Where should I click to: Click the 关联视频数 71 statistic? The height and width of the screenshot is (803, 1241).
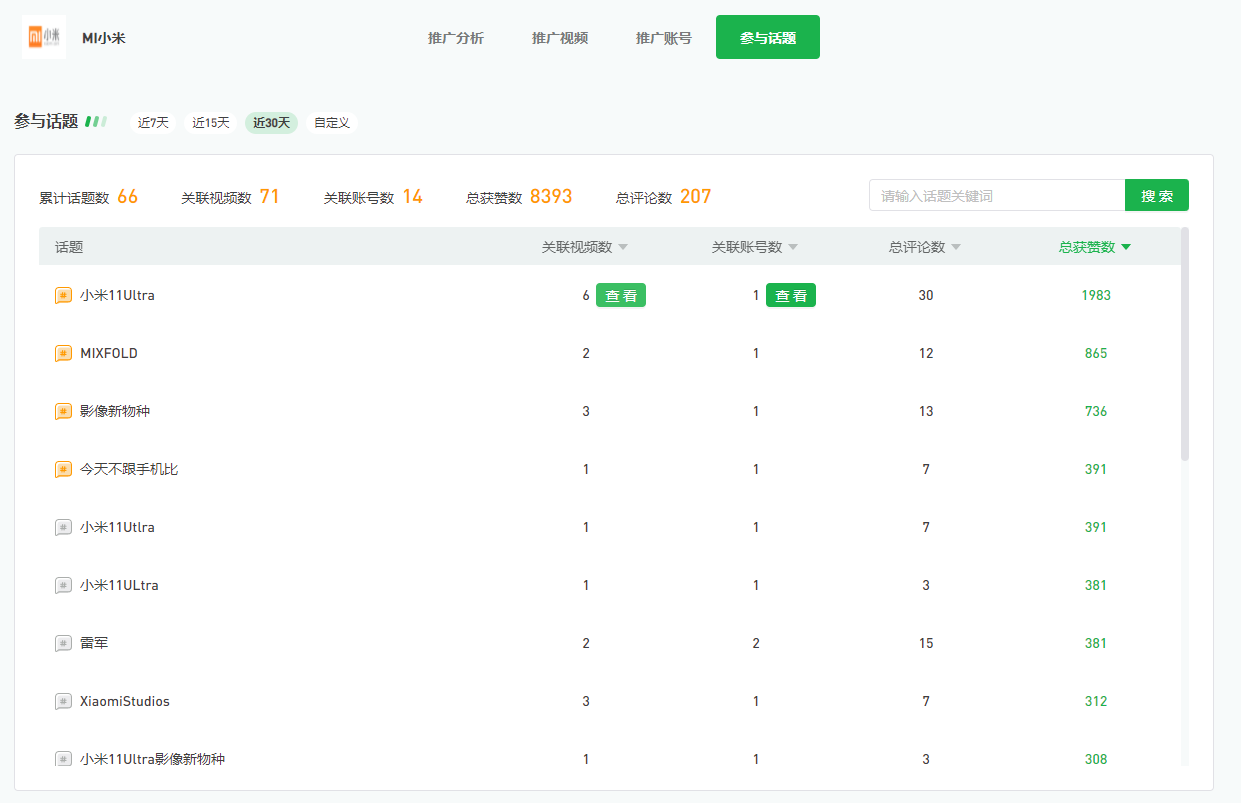[x=230, y=197]
